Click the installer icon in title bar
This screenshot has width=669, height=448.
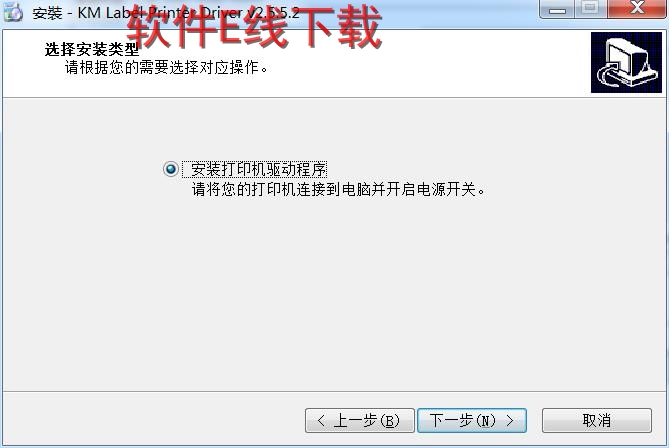click(x=13, y=12)
